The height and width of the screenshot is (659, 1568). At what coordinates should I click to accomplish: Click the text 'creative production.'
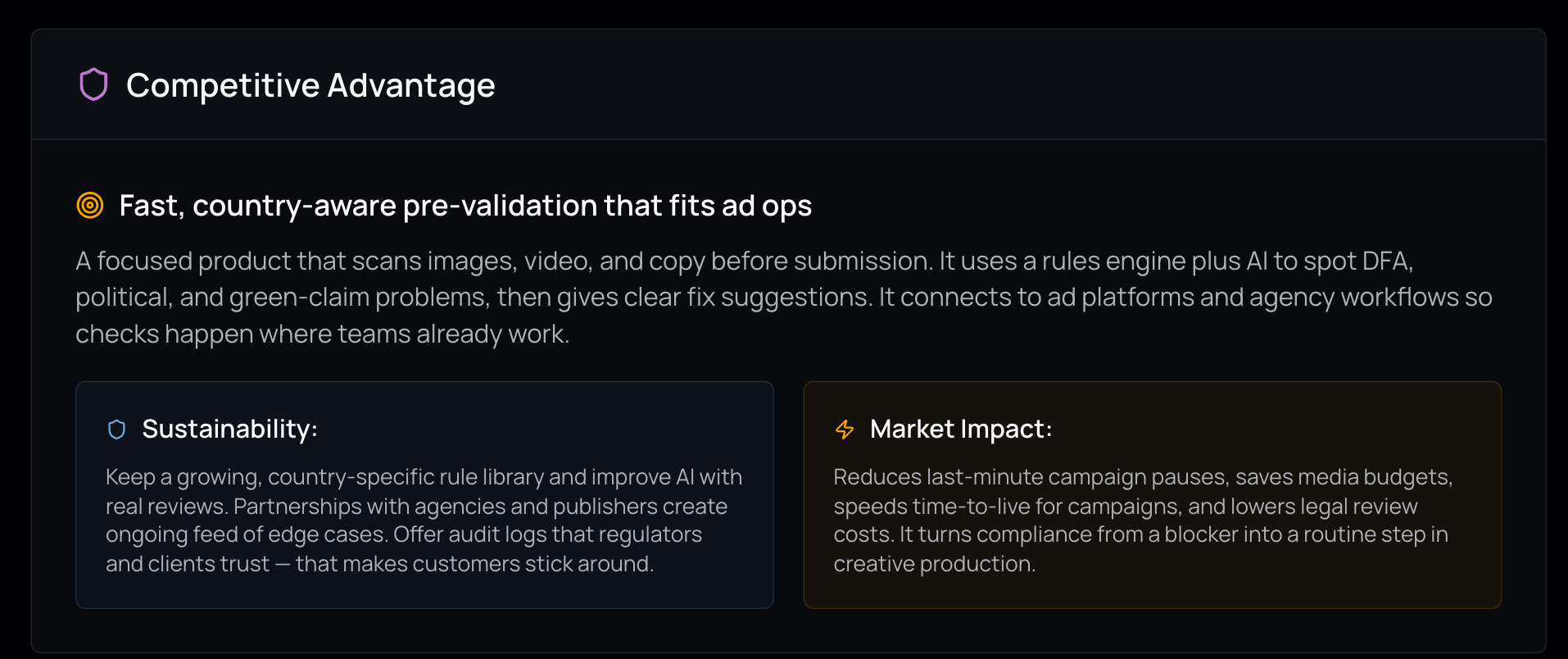[935, 564]
